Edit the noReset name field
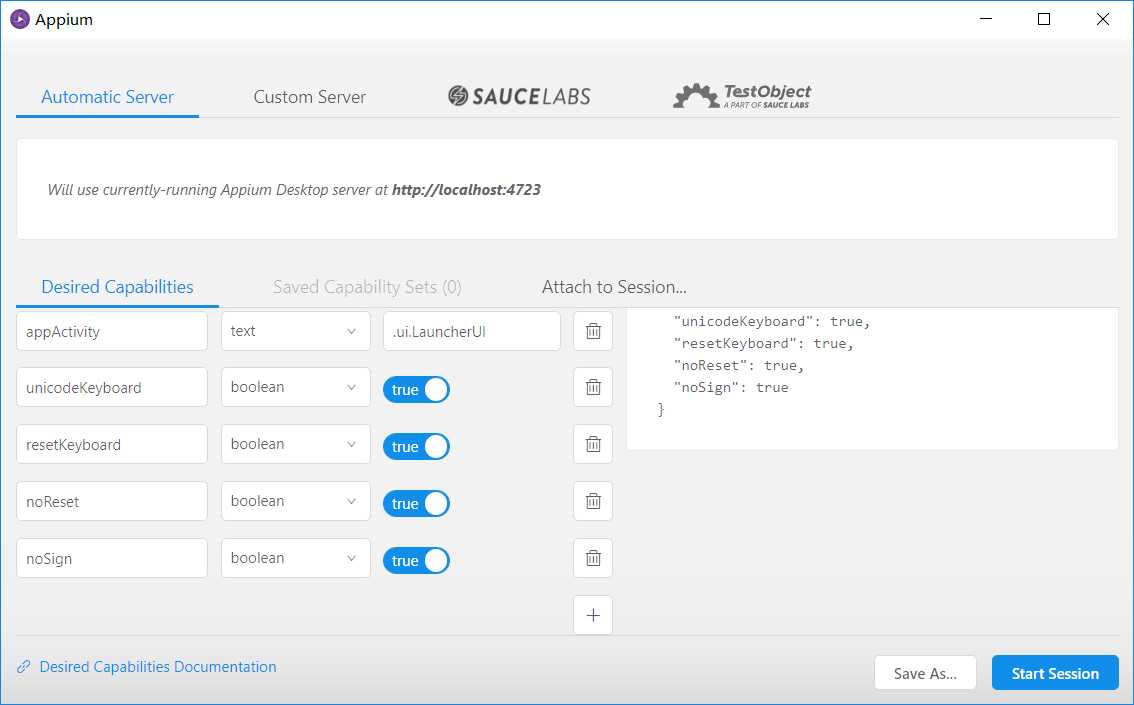 point(112,501)
